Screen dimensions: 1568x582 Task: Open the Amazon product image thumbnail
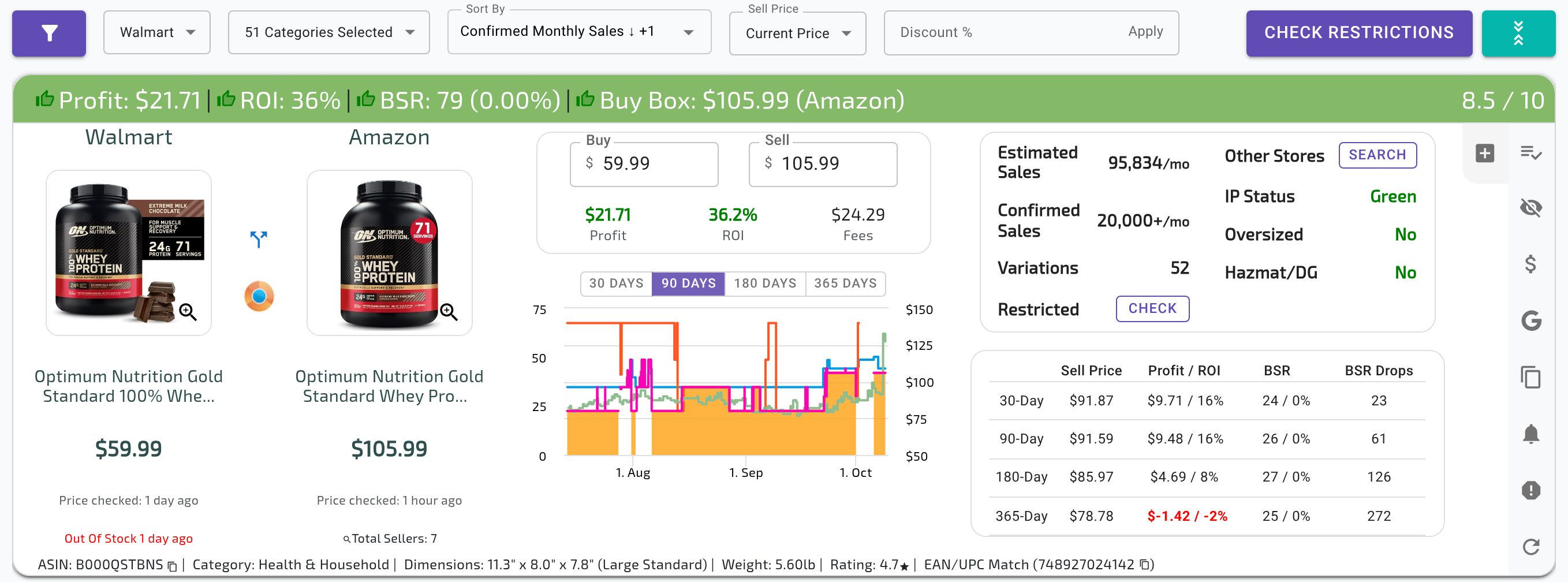[x=390, y=253]
